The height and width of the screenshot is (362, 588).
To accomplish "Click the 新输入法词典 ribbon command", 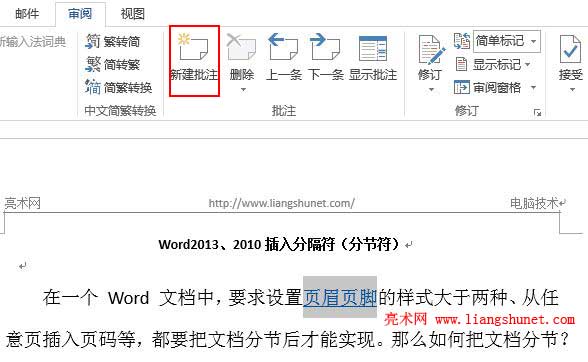I will click(x=33, y=41).
